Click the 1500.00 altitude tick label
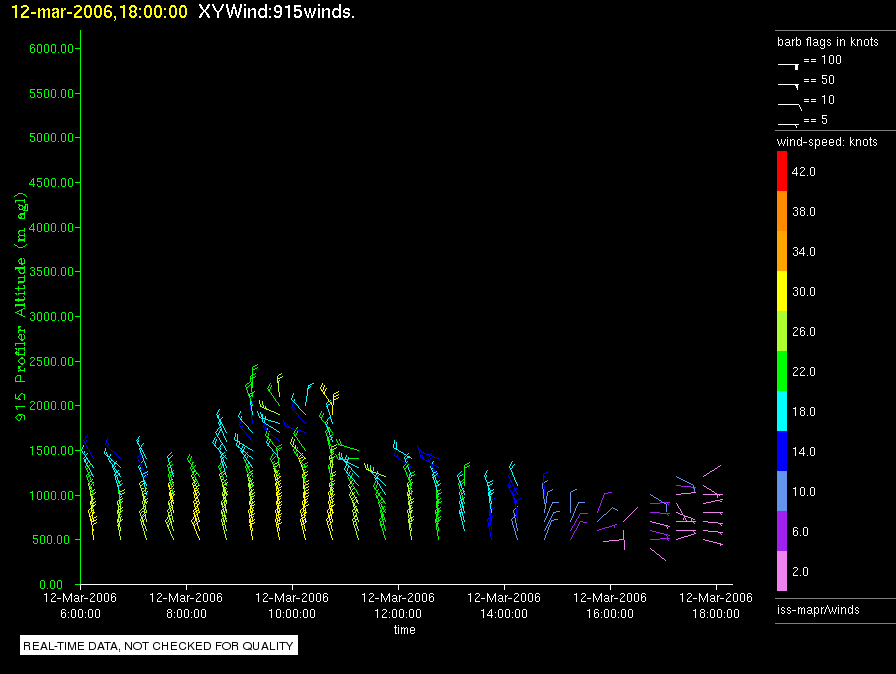 click(51, 451)
